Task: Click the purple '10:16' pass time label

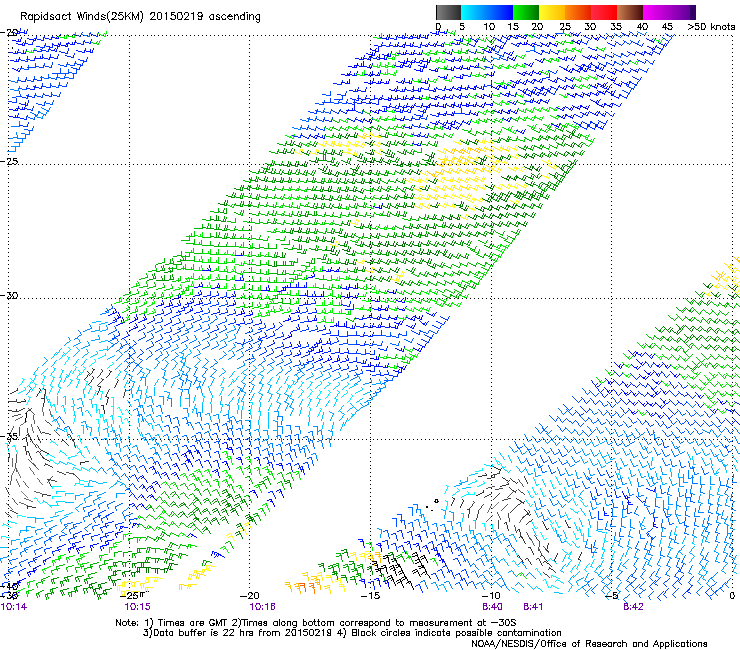Action: [262, 607]
